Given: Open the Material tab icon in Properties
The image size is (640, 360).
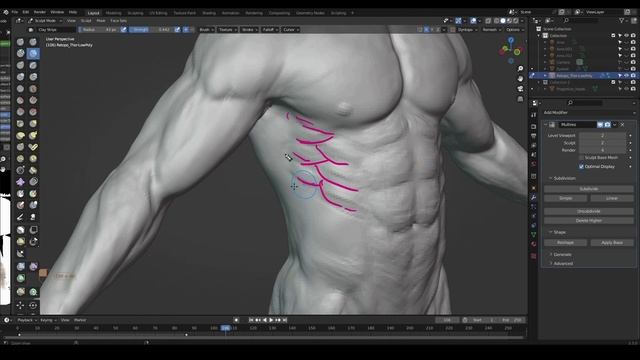Looking at the screenshot, I should coord(533,244).
